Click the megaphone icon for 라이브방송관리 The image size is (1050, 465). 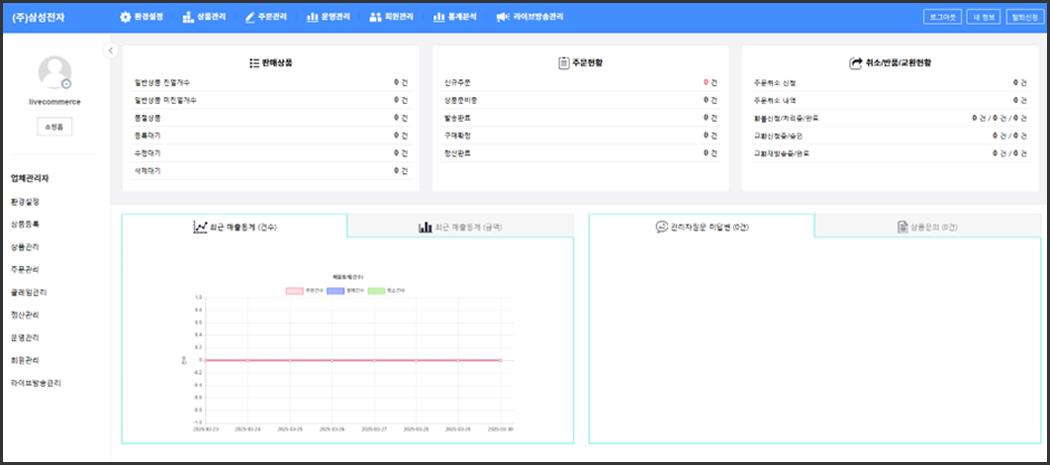pyautogui.click(x=501, y=17)
